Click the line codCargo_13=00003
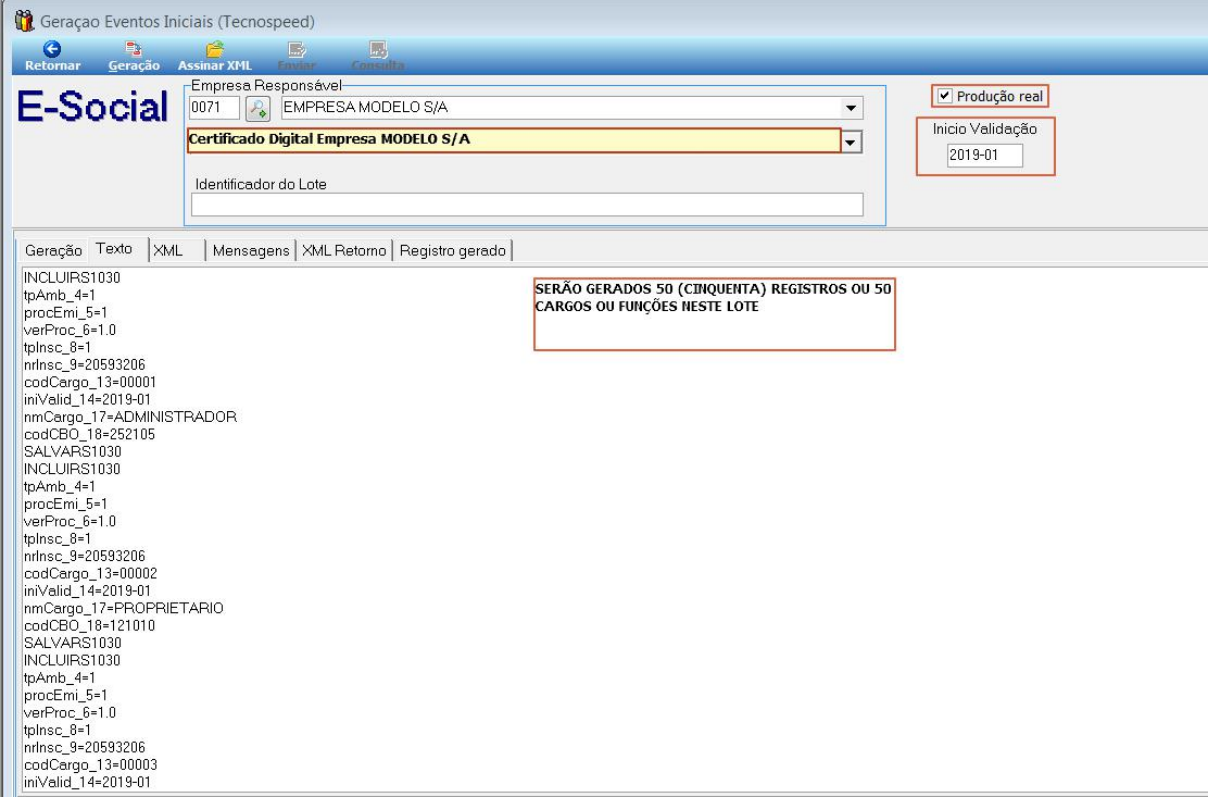Screen dimensions: 1209x798 [90, 764]
